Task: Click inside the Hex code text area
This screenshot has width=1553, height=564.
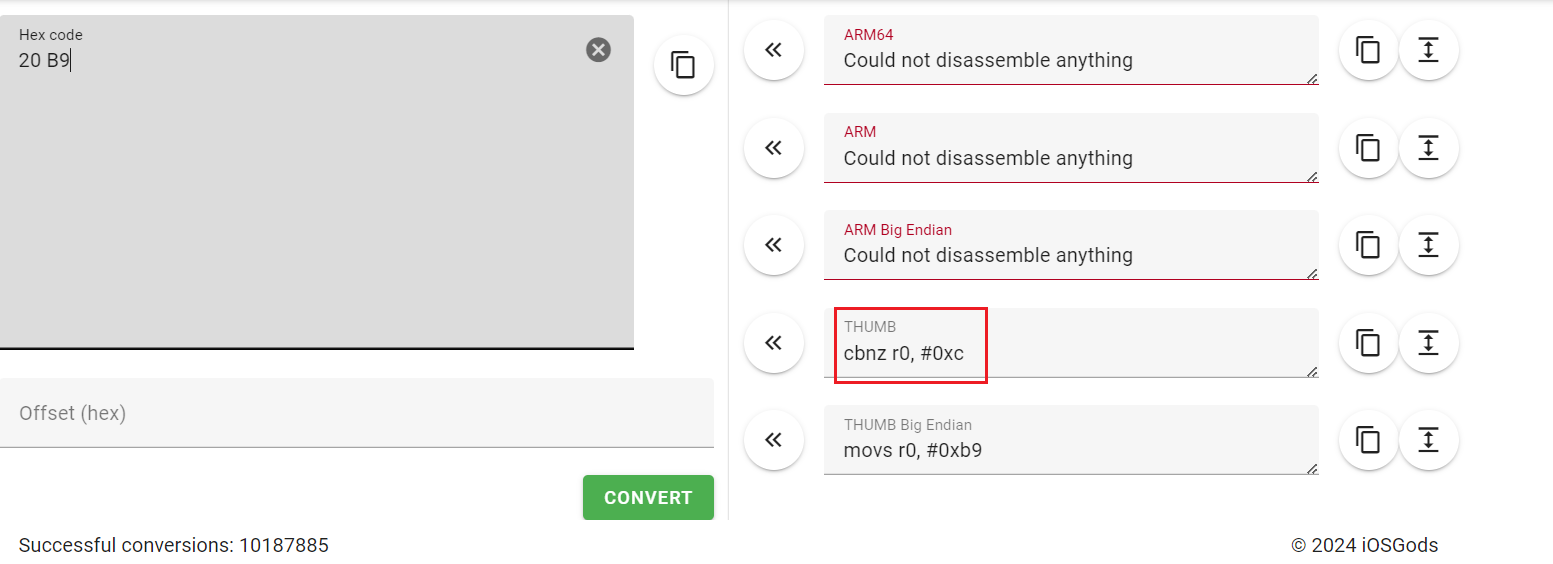Action: pos(316,200)
